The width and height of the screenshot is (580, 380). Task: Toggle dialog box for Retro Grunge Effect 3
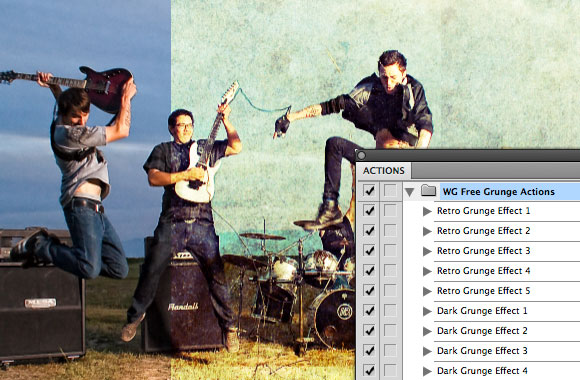point(390,251)
